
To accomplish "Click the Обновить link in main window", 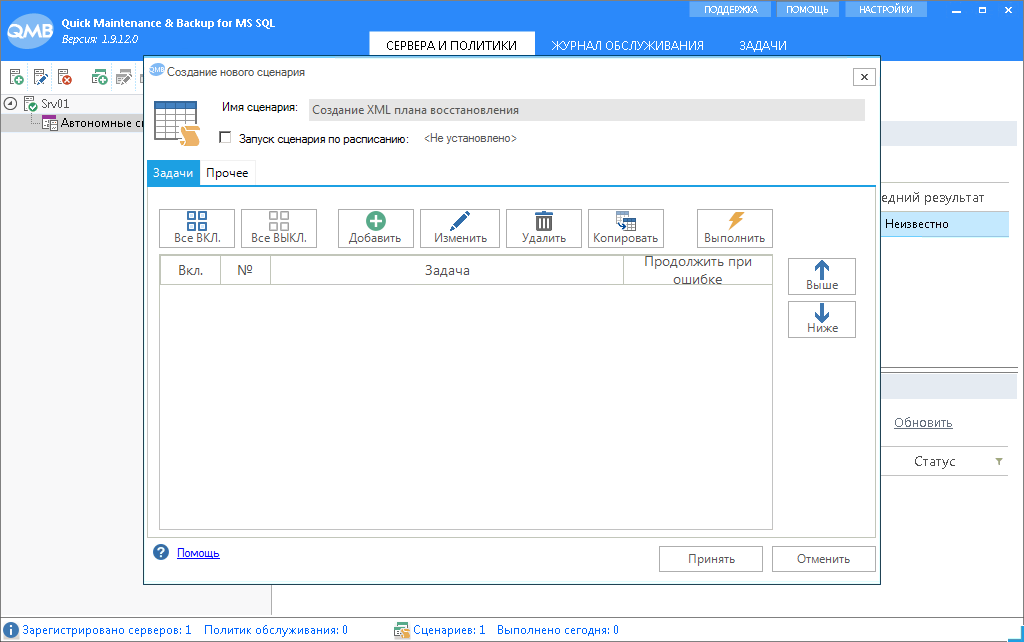I will pyautogui.click(x=923, y=423).
